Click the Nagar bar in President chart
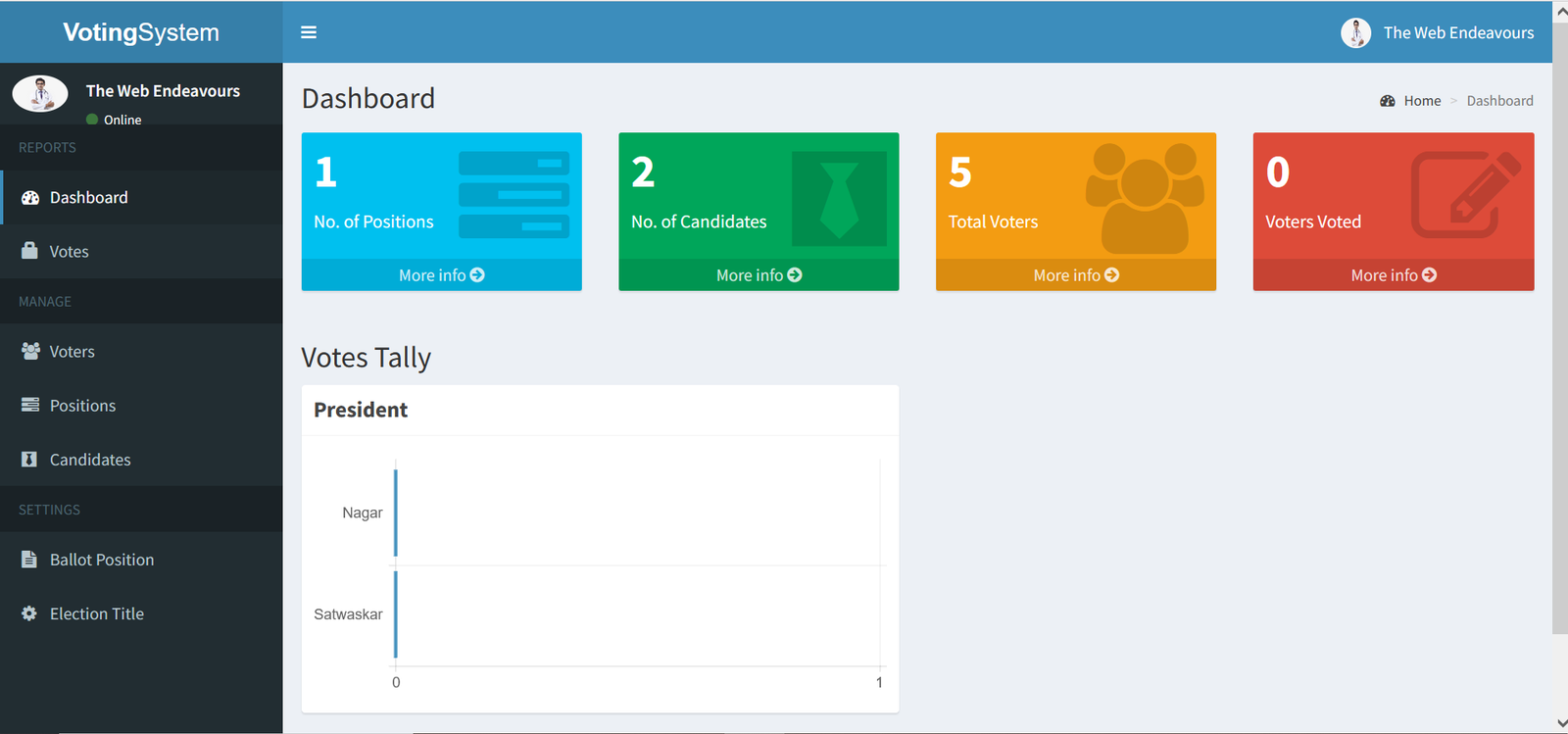The image size is (1568, 734). [x=396, y=513]
